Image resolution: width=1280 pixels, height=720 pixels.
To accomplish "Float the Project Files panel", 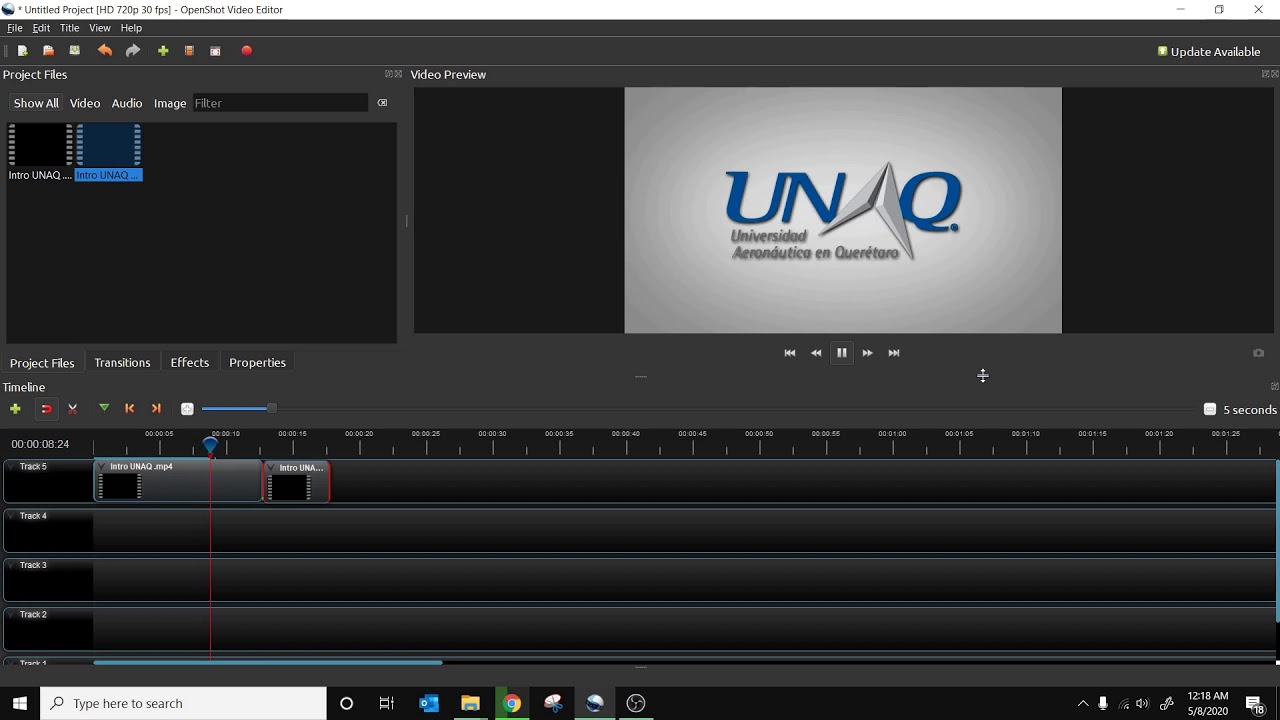I will point(389,74).
